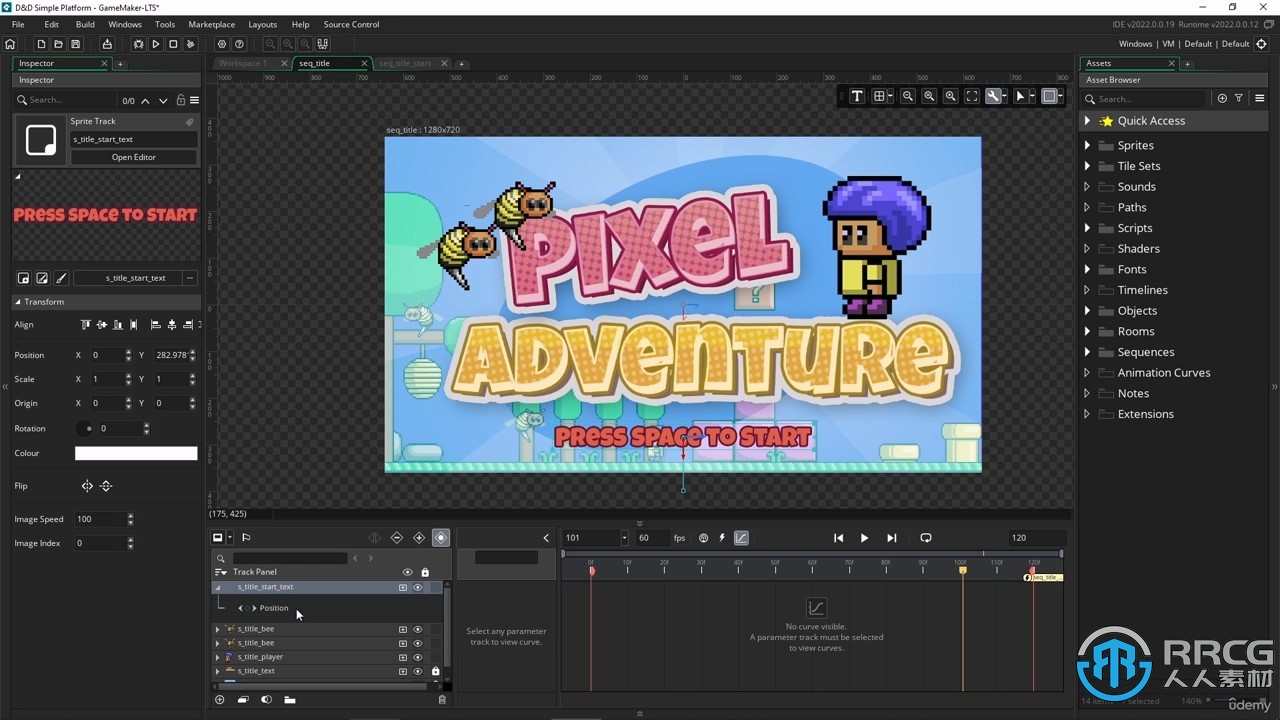Toggle the curve view button
The width and height of the screenshot is (1280, 720).
[741, 538]
